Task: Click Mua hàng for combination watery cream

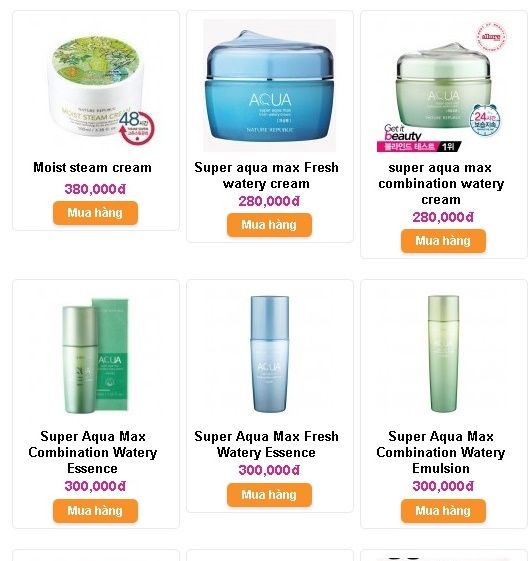Action: click(x=443, y=241)
